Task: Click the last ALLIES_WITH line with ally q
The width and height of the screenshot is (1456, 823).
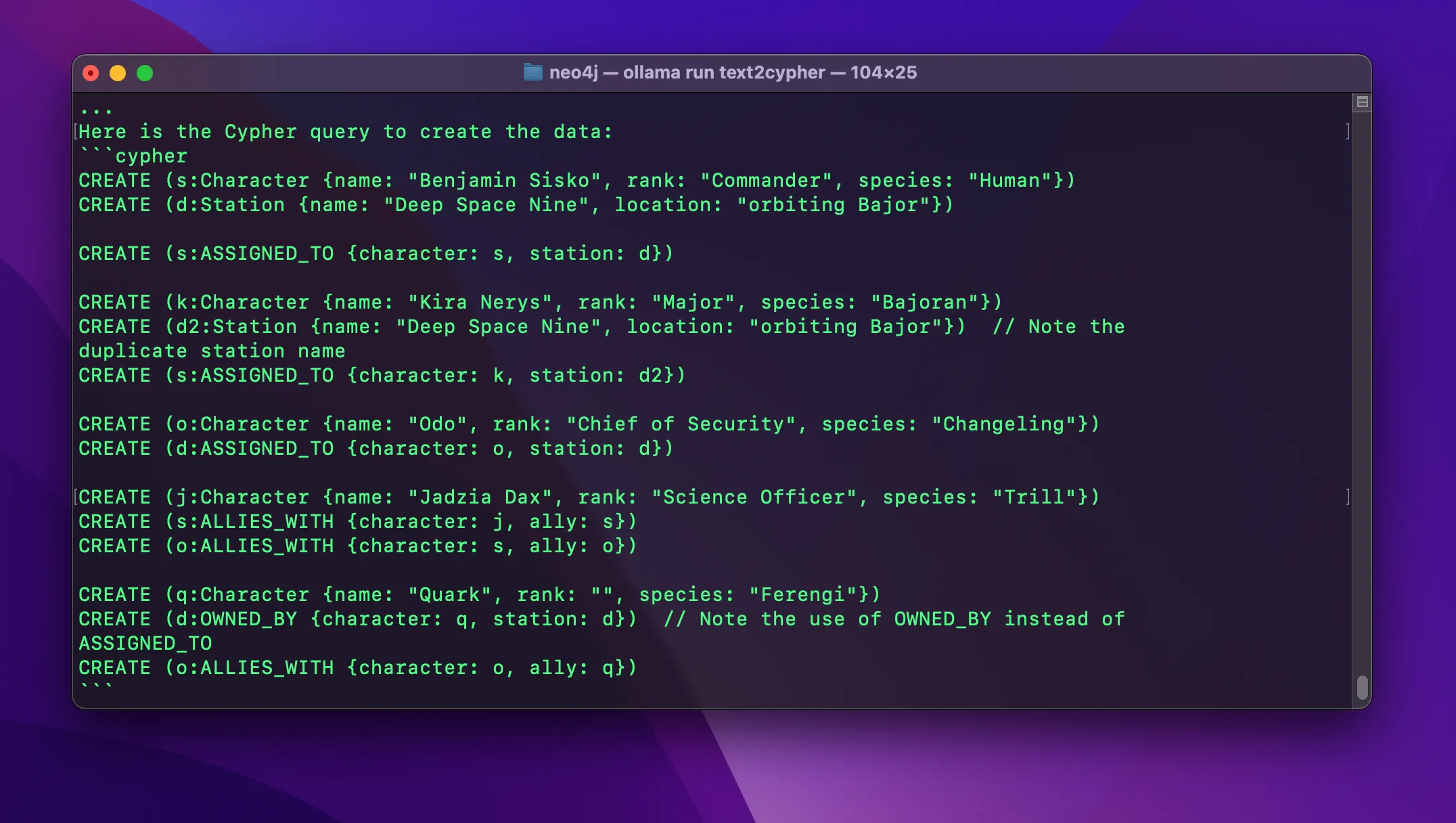Action: pyautogui.click(x=357, y=668)
